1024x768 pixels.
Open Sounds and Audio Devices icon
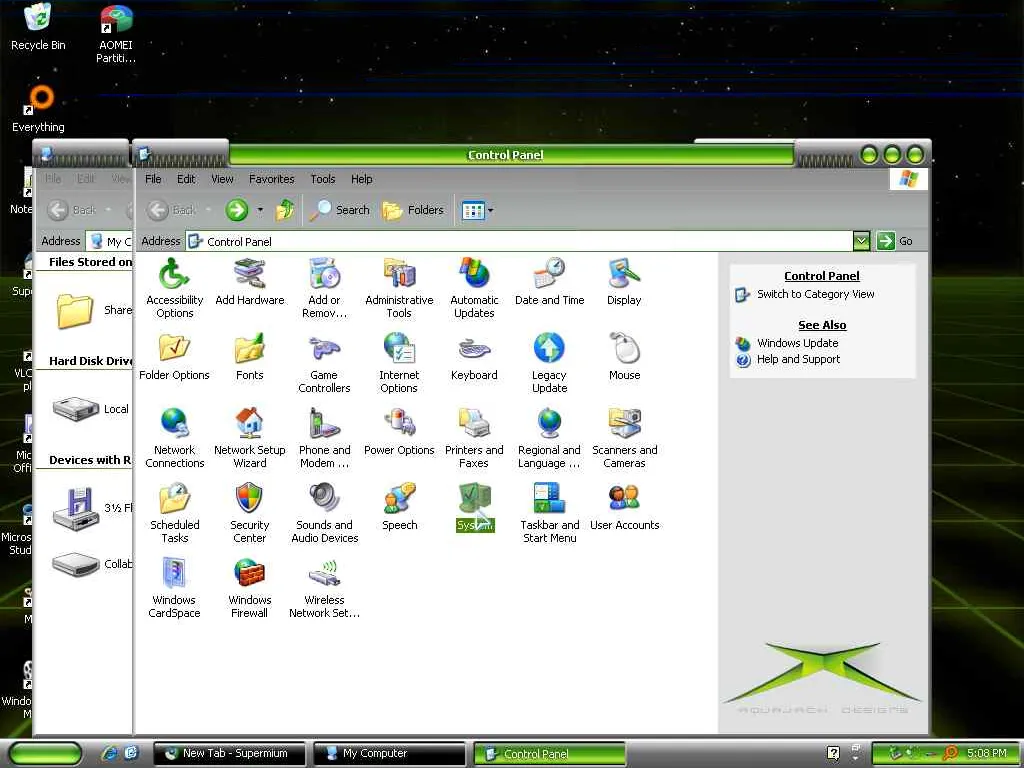[325, 513]
